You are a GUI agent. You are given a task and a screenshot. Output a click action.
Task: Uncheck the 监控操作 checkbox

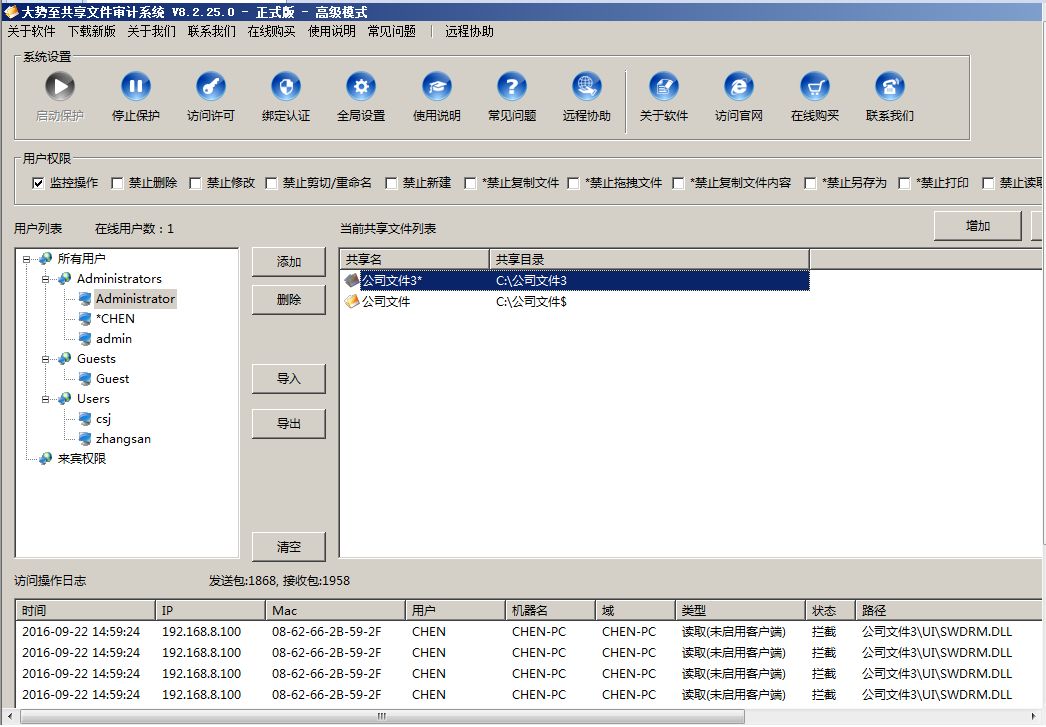click(x=39, y=183)
